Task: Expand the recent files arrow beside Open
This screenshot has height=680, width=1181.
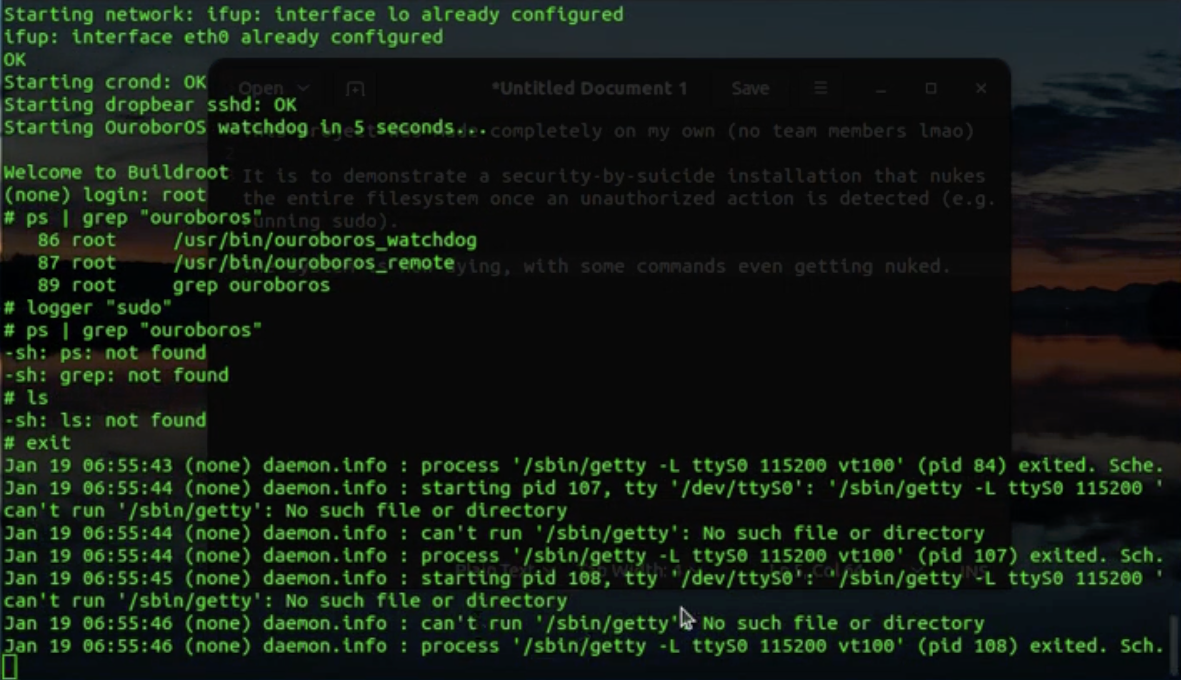Action: point(304,89)
